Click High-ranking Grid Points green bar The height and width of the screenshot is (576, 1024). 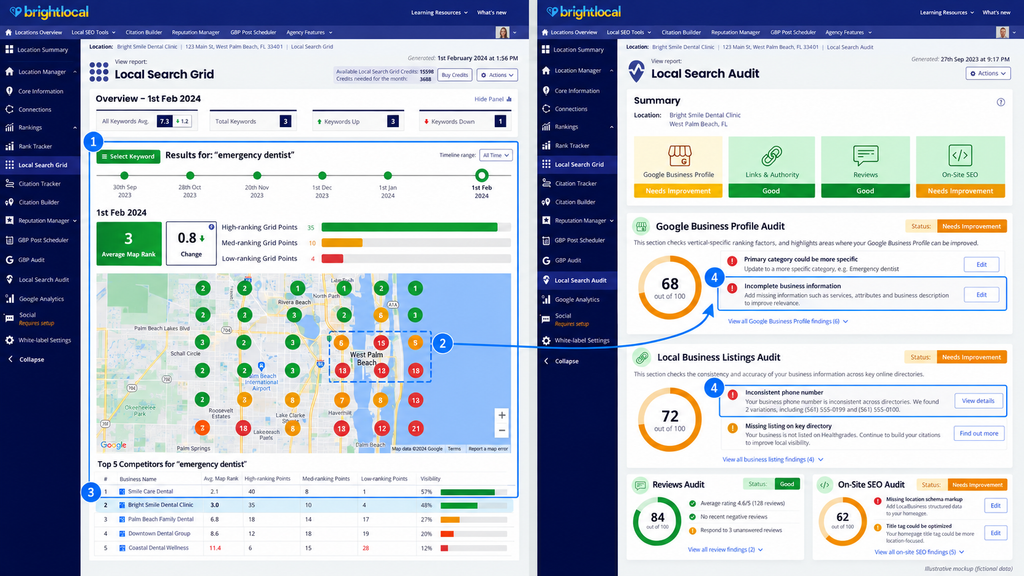[409, 227]
